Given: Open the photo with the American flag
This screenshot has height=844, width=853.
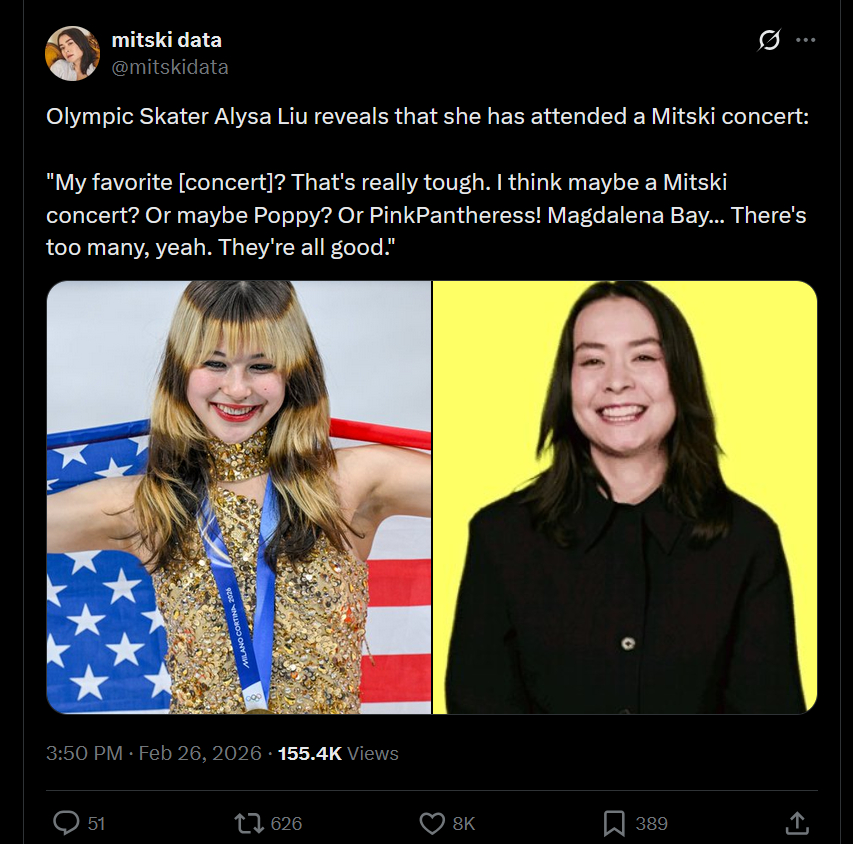Looking at the screenshot, I should pyautogui.click(x=239, y=497).
